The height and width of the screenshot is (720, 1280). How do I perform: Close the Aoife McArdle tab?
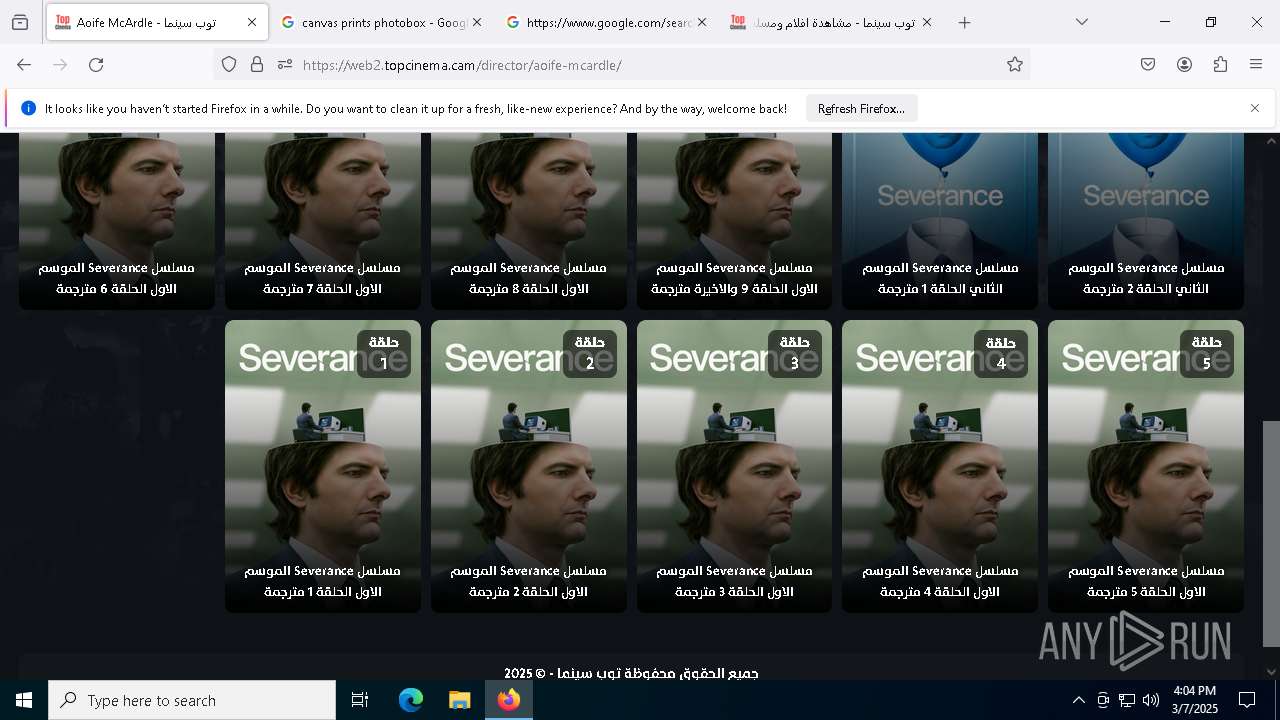click(x=252, y=22)
